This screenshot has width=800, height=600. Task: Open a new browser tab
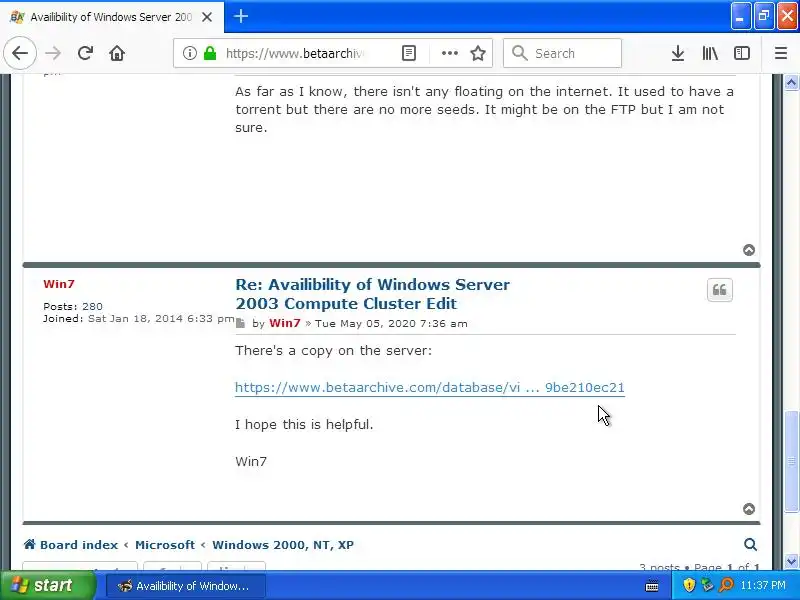[x=241, y=16]
